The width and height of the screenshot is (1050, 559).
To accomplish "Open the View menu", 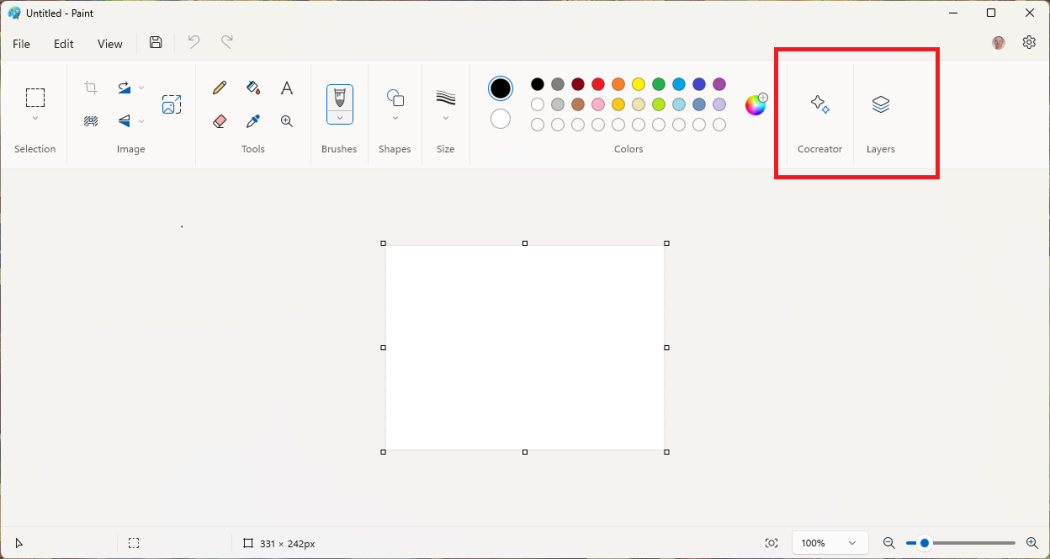I will tap(110, 44).
